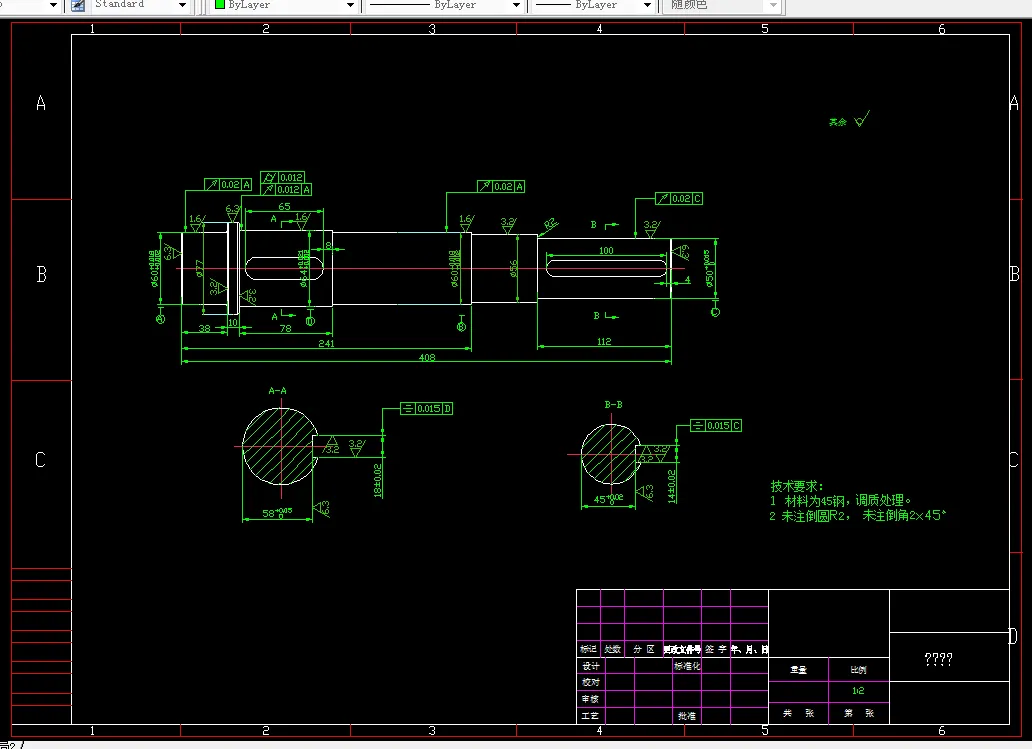Image resolution: width=1032 pixels, height=749 pixels.
Task: Click the 更改文件号 header cell
Action: coord(682,649)
